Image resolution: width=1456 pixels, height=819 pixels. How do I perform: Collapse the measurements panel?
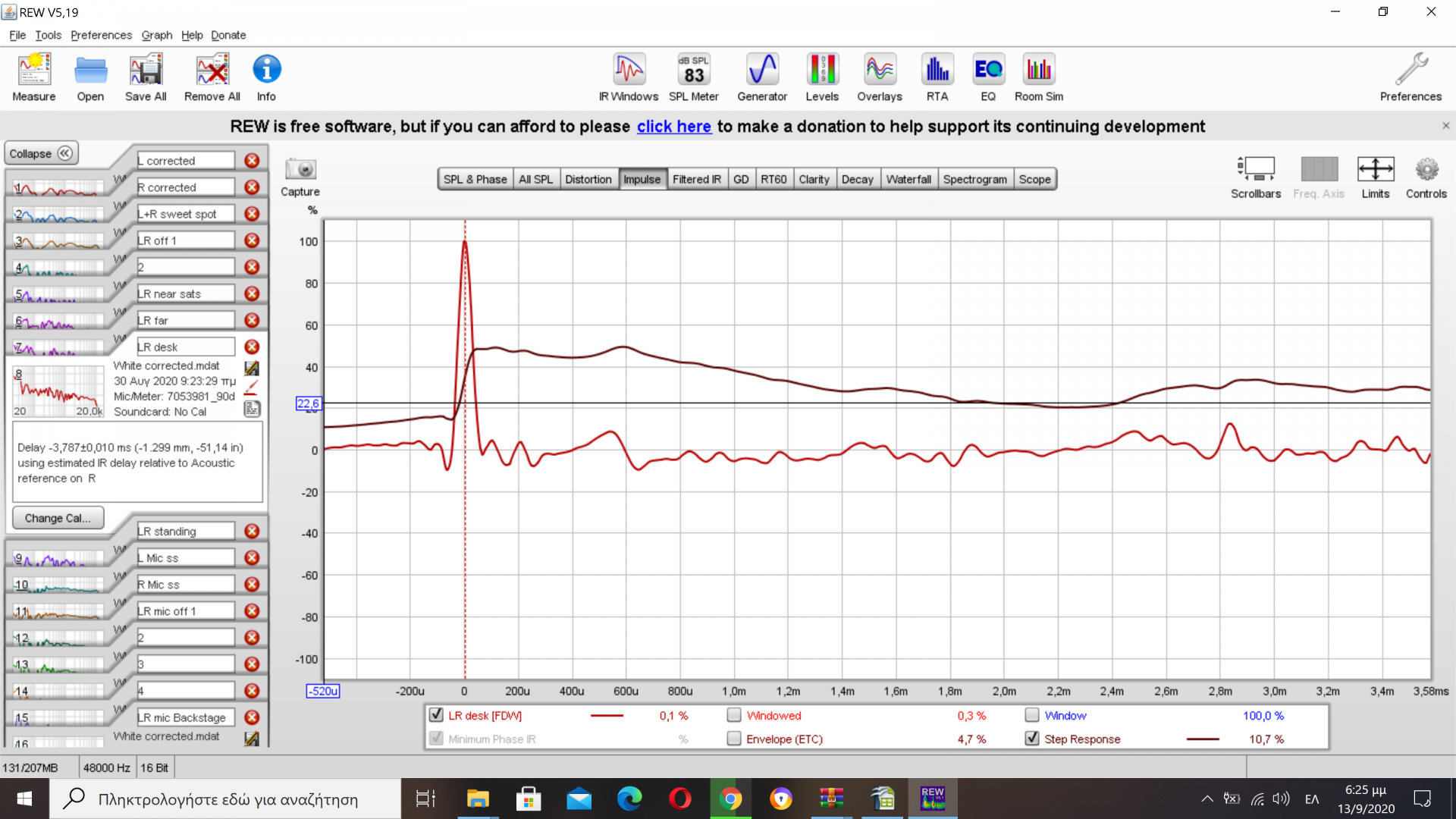41,153
